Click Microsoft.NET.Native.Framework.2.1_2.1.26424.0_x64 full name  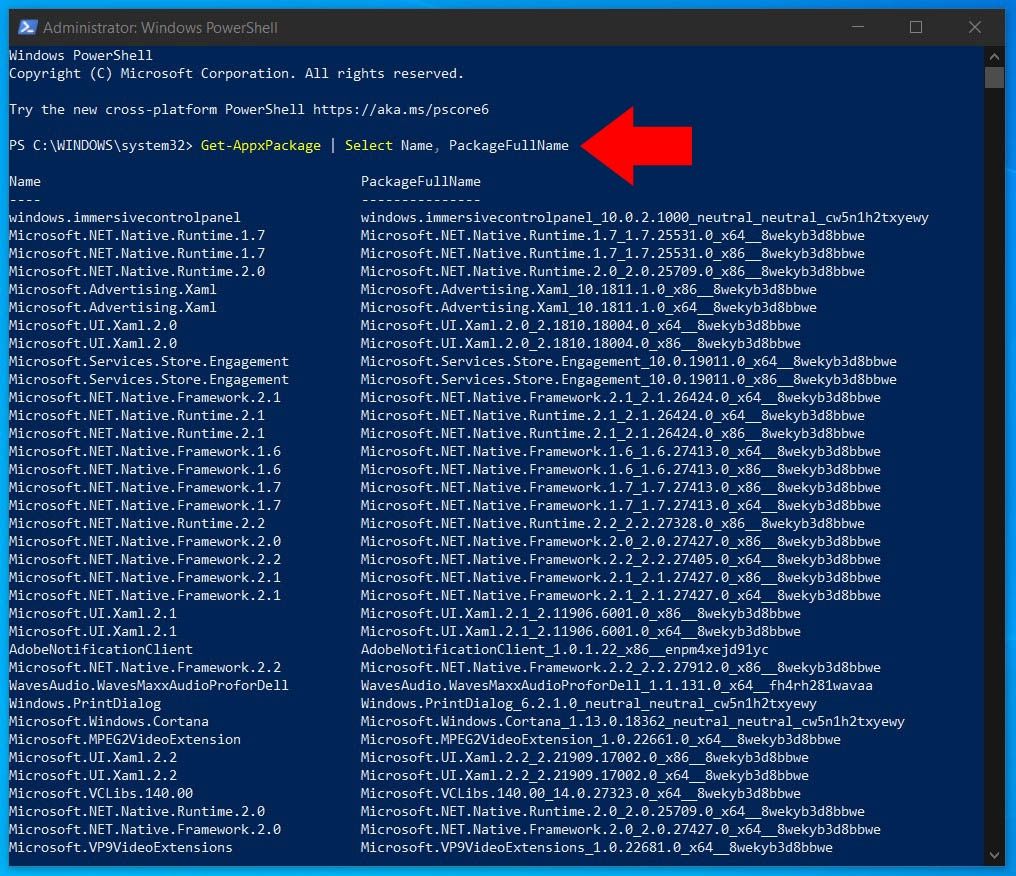pos(621,397)
